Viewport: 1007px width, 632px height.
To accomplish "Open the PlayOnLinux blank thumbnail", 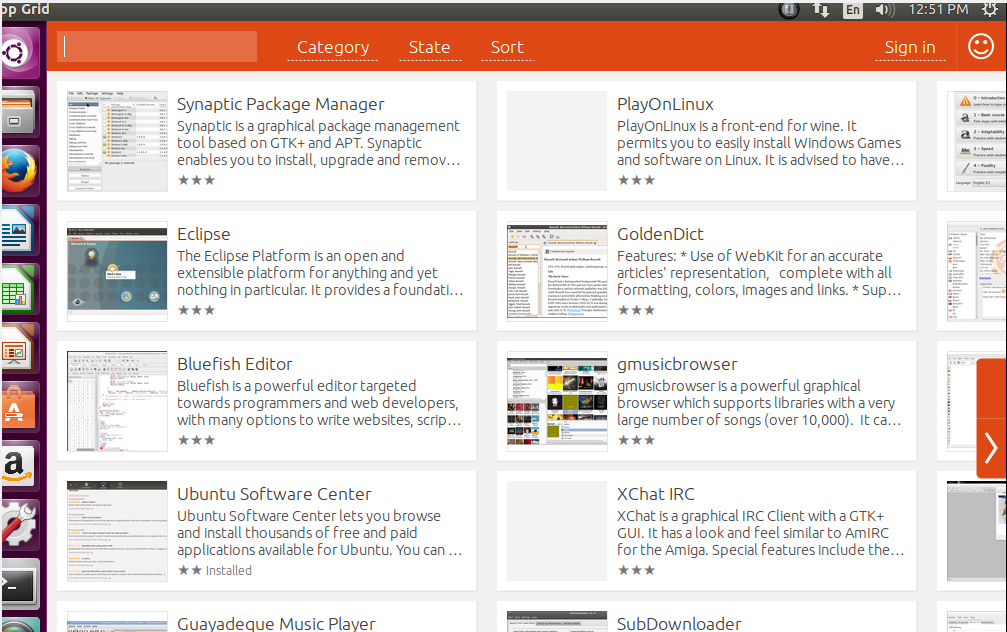I will pos(557,141).
